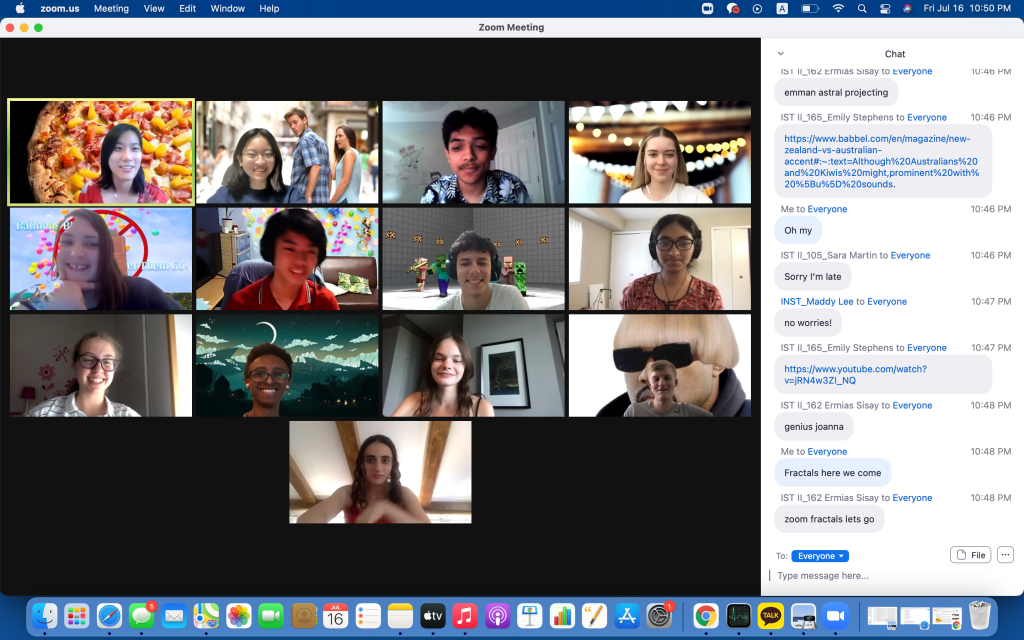Collapse the Chat panel chevron

781,54
